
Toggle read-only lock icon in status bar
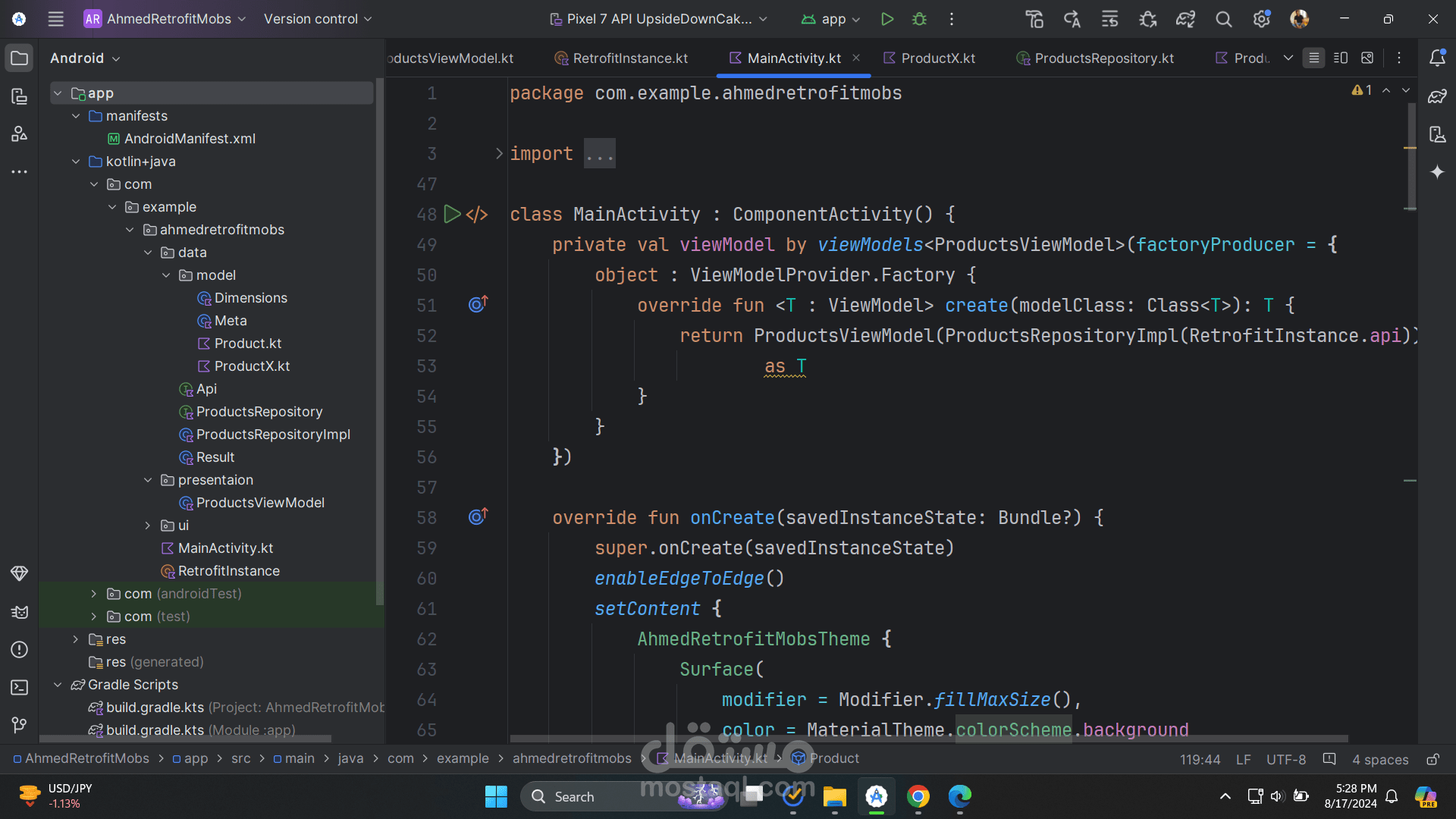click(x=1432, y=759)
